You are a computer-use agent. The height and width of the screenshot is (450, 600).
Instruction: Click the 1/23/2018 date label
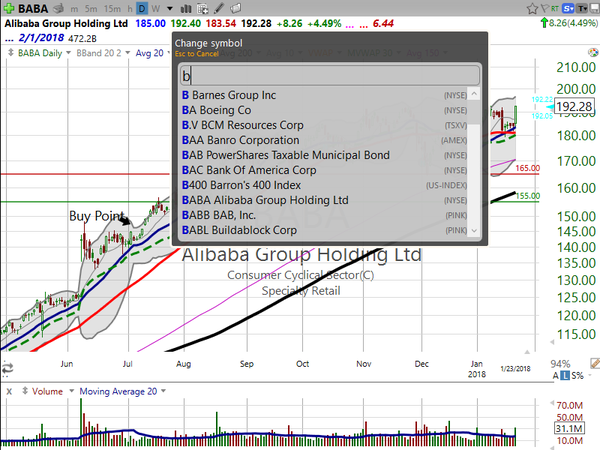point(515,369)
